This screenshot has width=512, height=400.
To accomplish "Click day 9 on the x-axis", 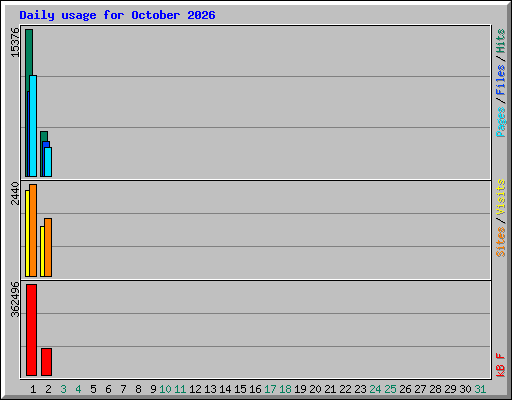I will click(153, 389).
